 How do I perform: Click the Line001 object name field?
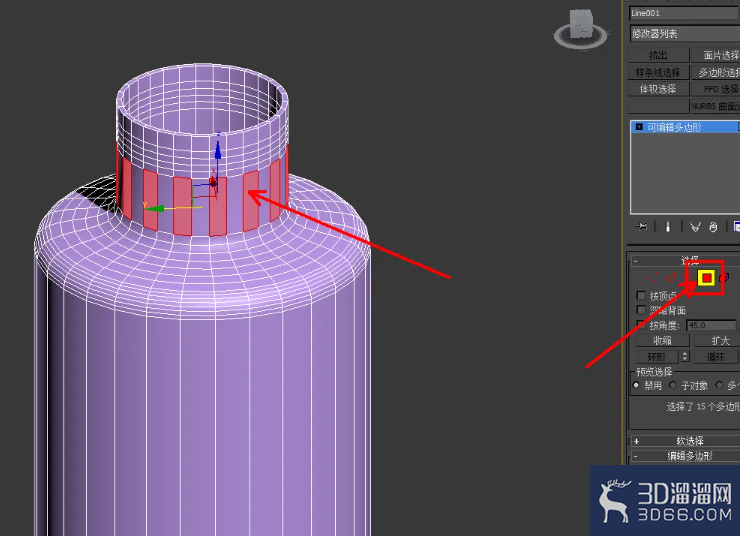[x=685, y=13]
